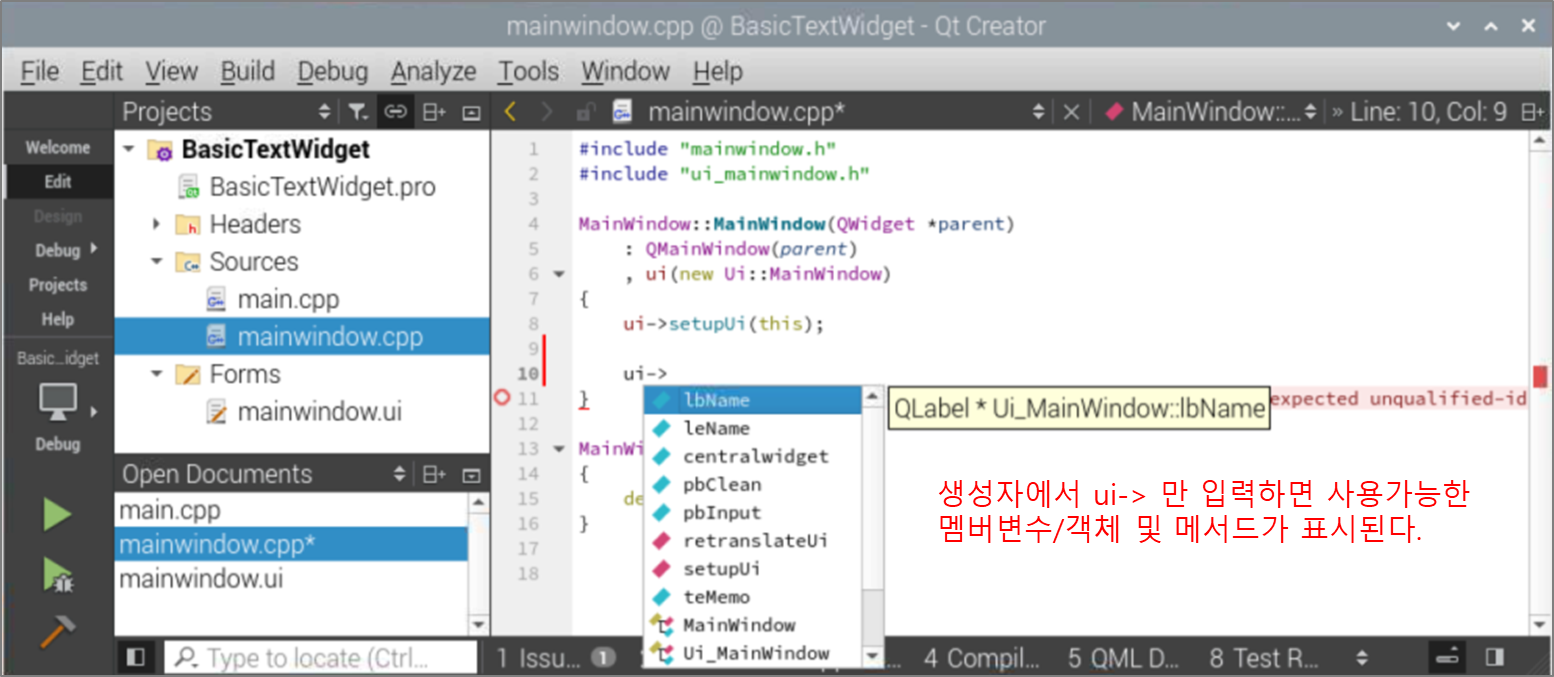The width and height of the screenshot is (1554, 677).
Task: Toggle synchronize with editor link icon
Action: pos(396,112)
